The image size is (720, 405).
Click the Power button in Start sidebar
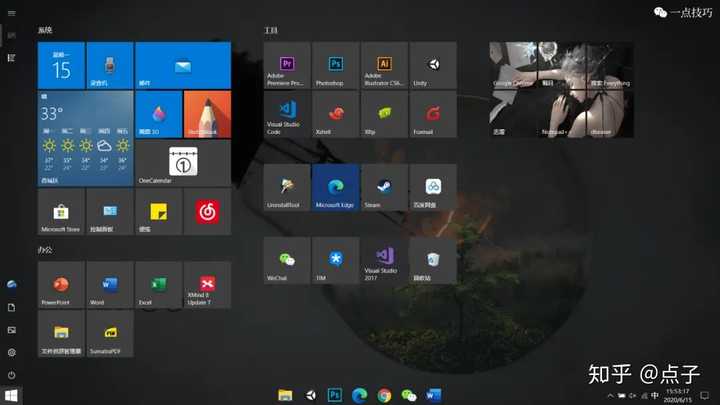pyautogui.click(x=11, y=375)
